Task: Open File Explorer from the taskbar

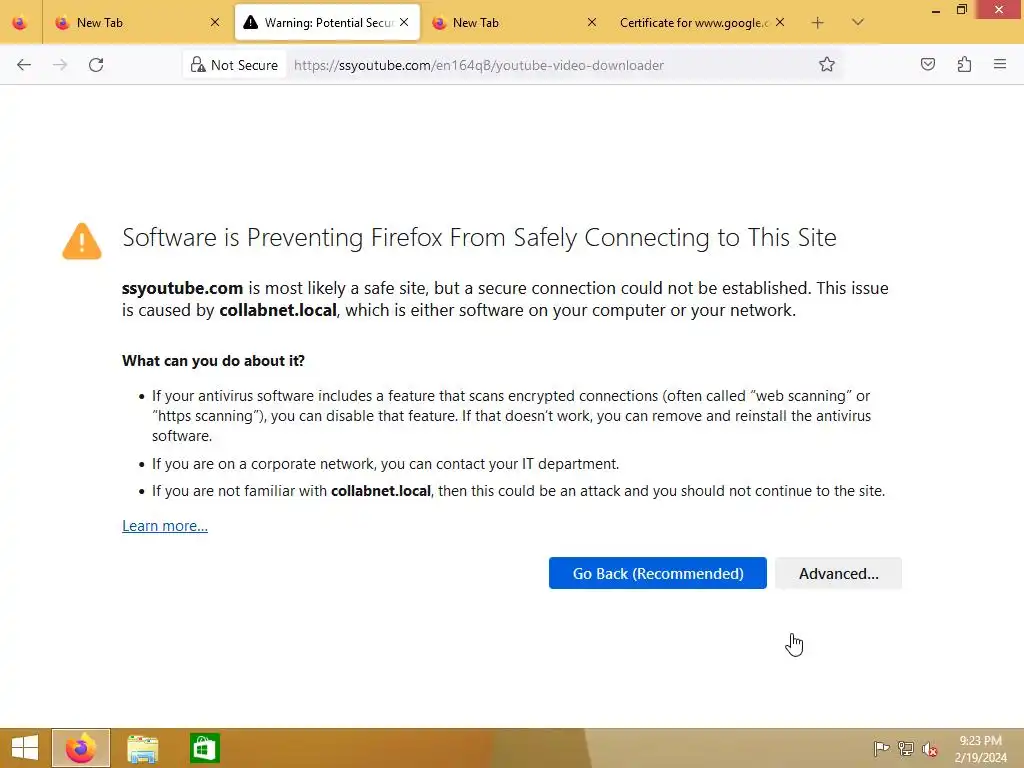Action: (x=143, y=748)
